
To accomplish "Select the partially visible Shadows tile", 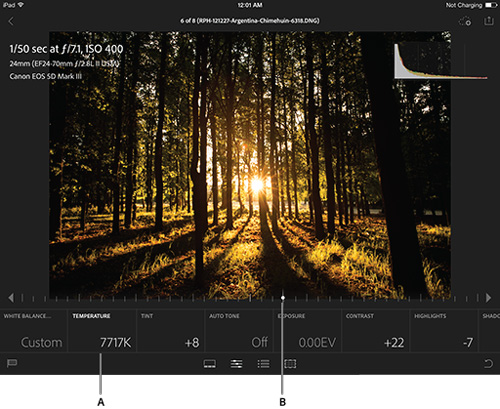I will click(x=489, y=330).
